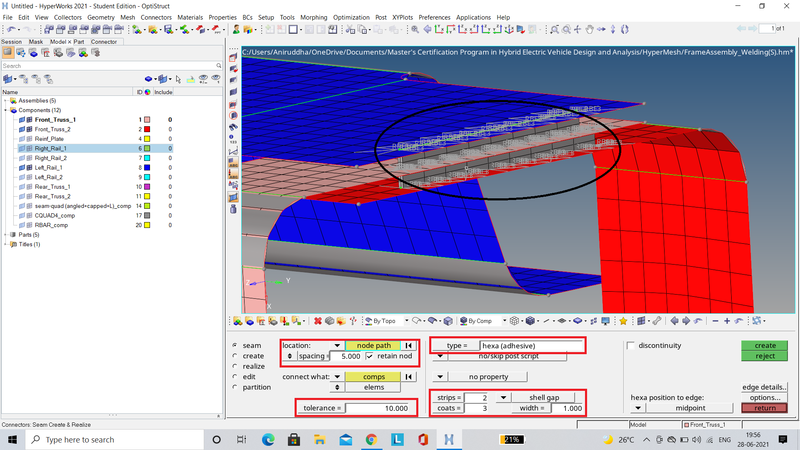This screenshot has width=800, height=450.
Task: Open the Connectors menu
Action: 158,17
